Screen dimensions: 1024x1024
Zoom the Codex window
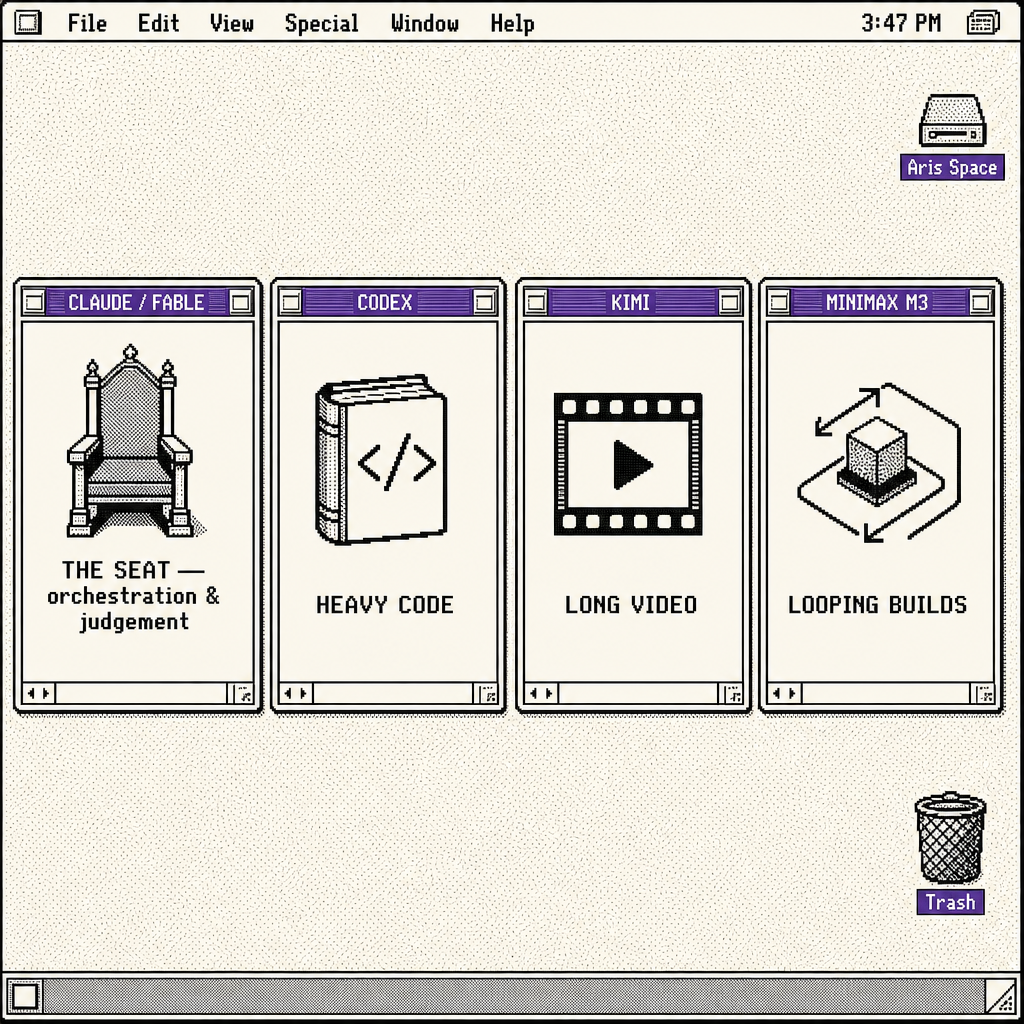[484, 302]
